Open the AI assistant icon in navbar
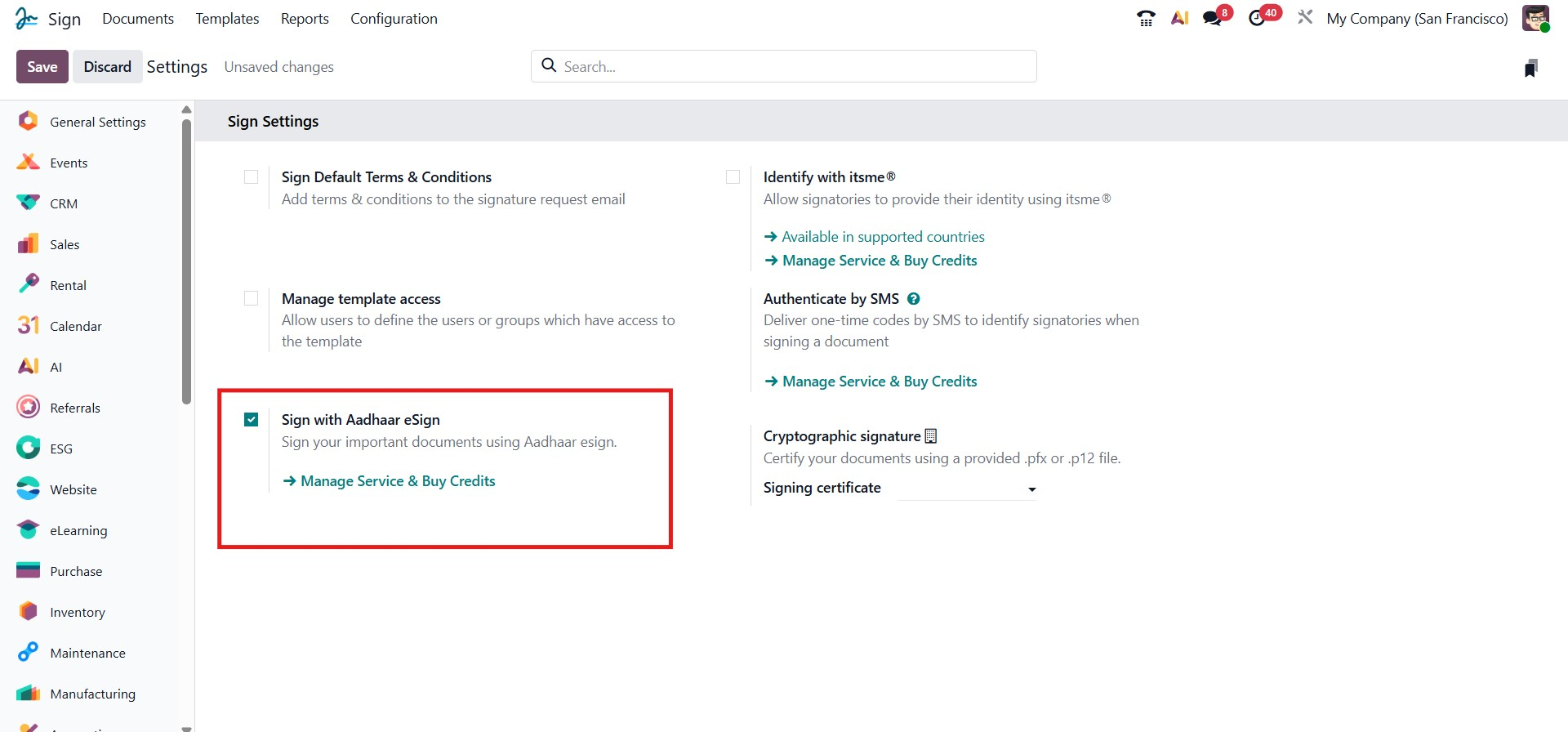1568x732 pixels. tap(1179, 18)
